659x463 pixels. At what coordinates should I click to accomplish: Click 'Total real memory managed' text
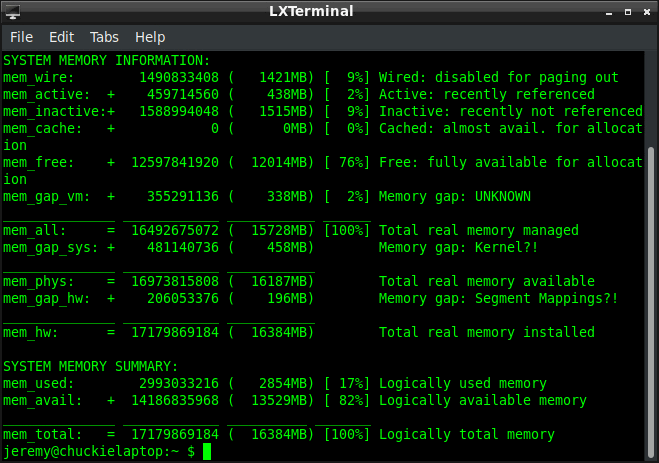pos(479,231)
